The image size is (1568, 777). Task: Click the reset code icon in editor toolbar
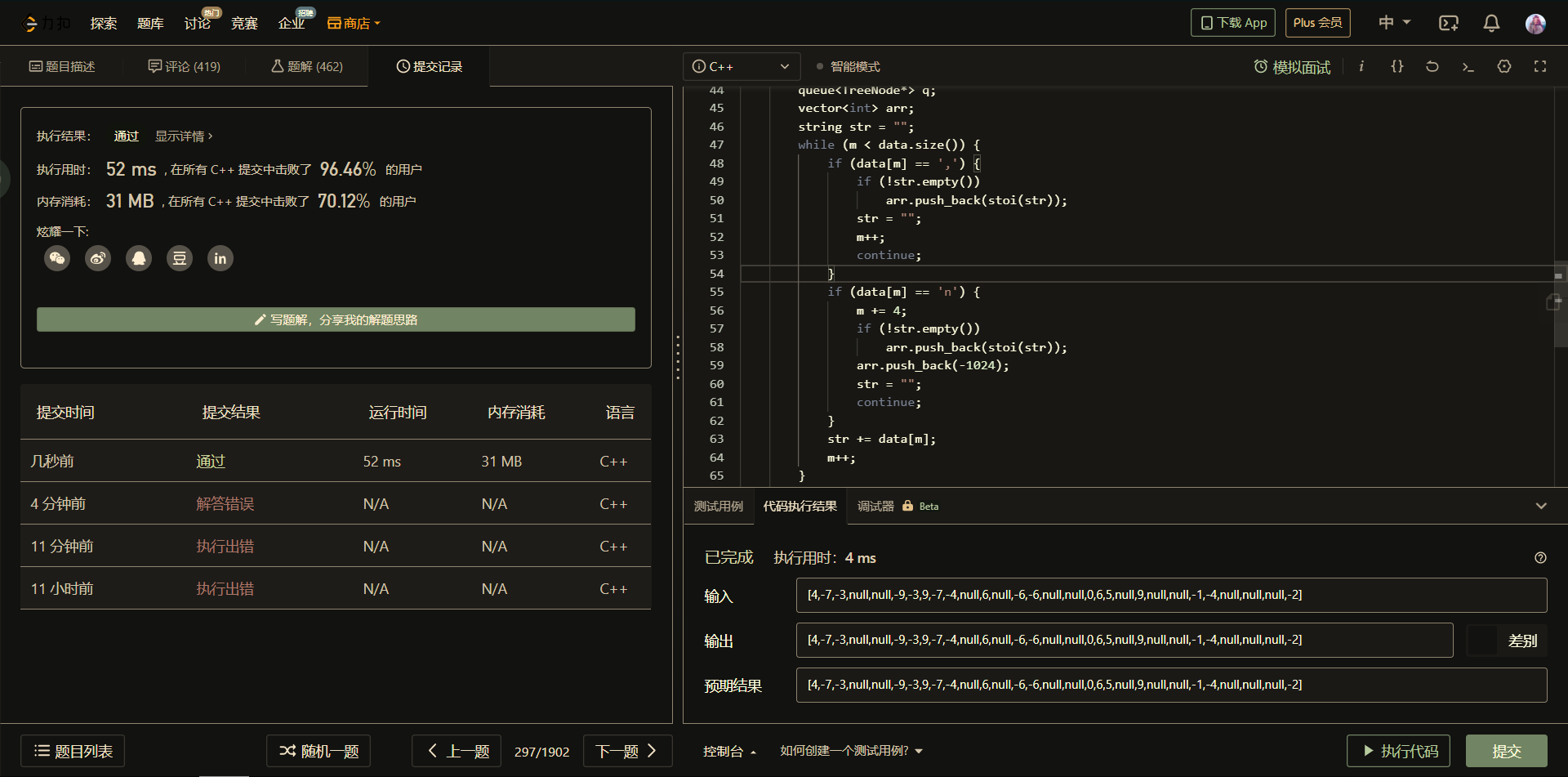pyautogui.click(x=1432, y=67)
